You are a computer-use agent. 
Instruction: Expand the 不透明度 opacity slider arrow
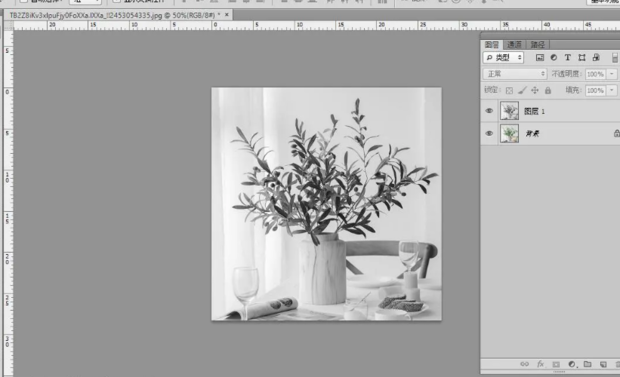[x=612, y=74]
